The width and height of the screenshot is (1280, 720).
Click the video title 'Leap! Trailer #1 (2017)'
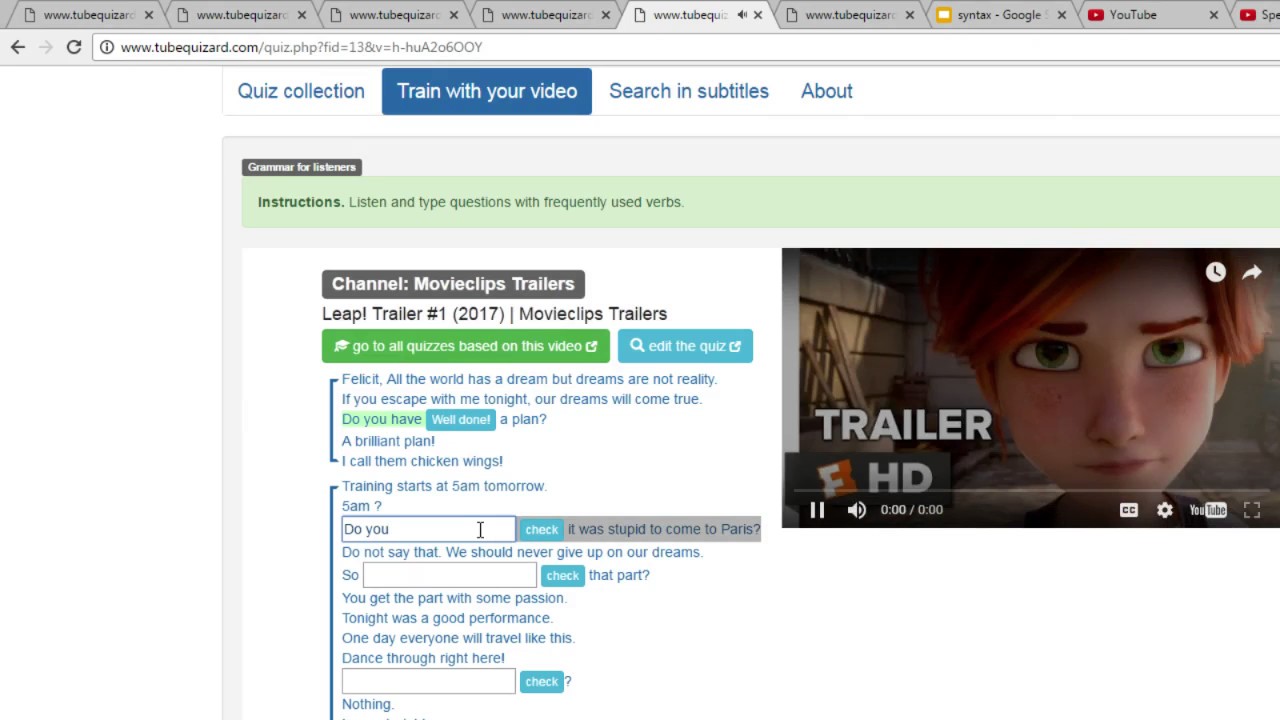click(x=494, y=314)
